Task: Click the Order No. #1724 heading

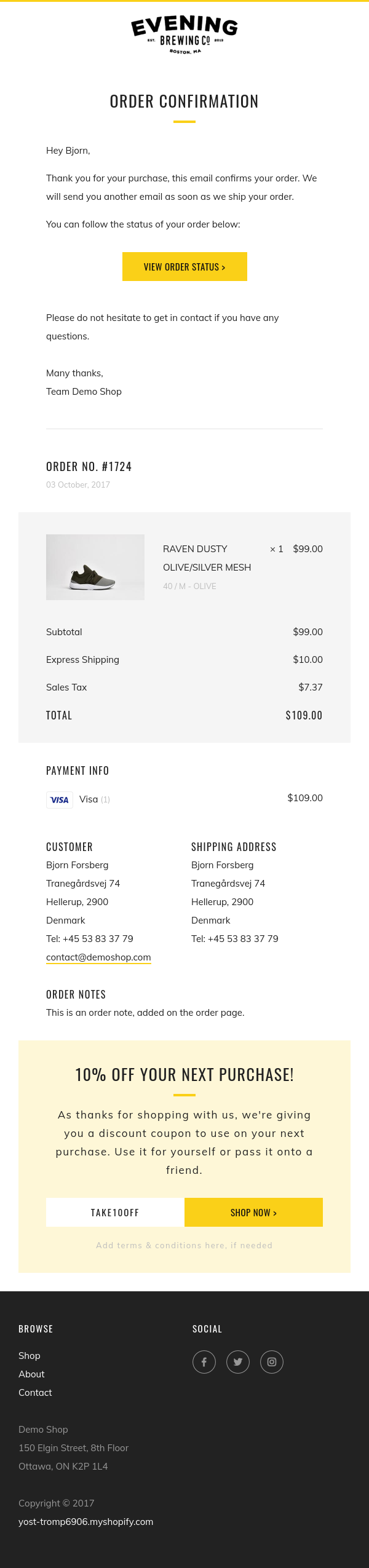Action: pyautogui.click(x=89, y=467)
